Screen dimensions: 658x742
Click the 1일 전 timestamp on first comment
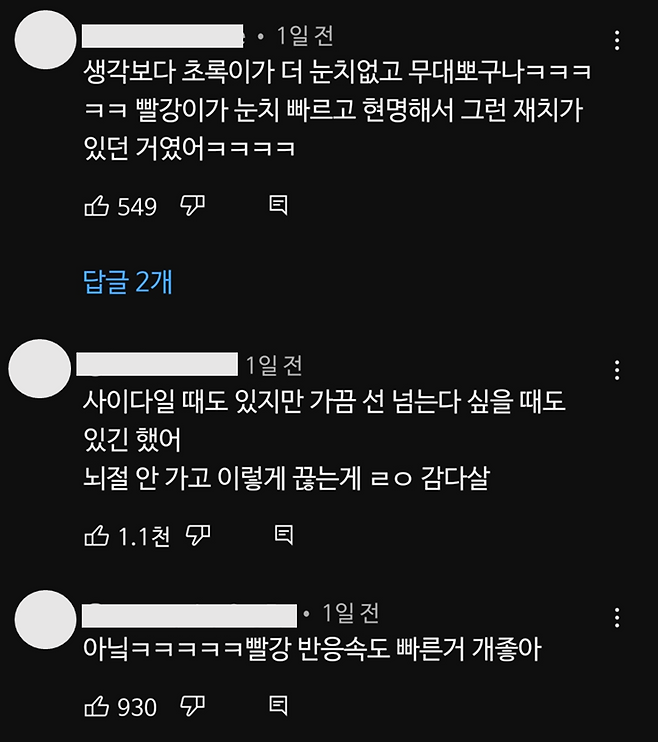(x=305, y=36)
